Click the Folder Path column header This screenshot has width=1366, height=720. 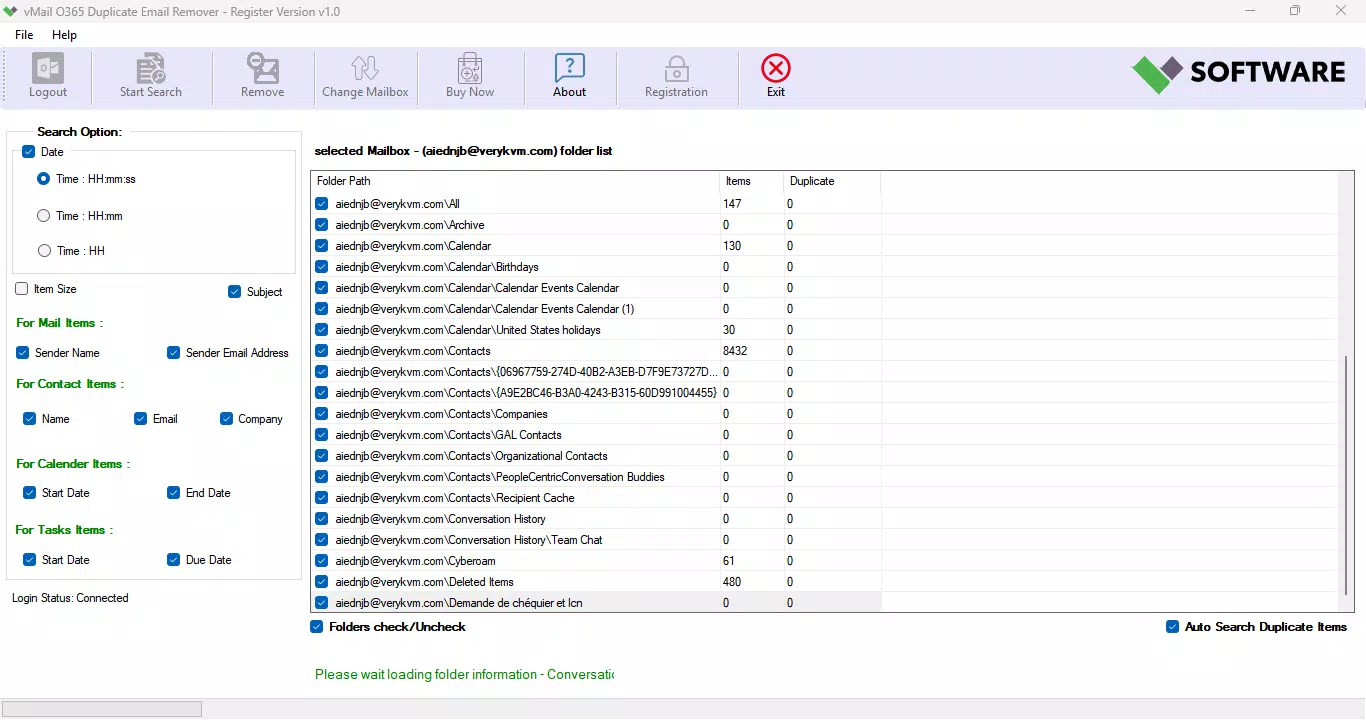click(515, 181)
